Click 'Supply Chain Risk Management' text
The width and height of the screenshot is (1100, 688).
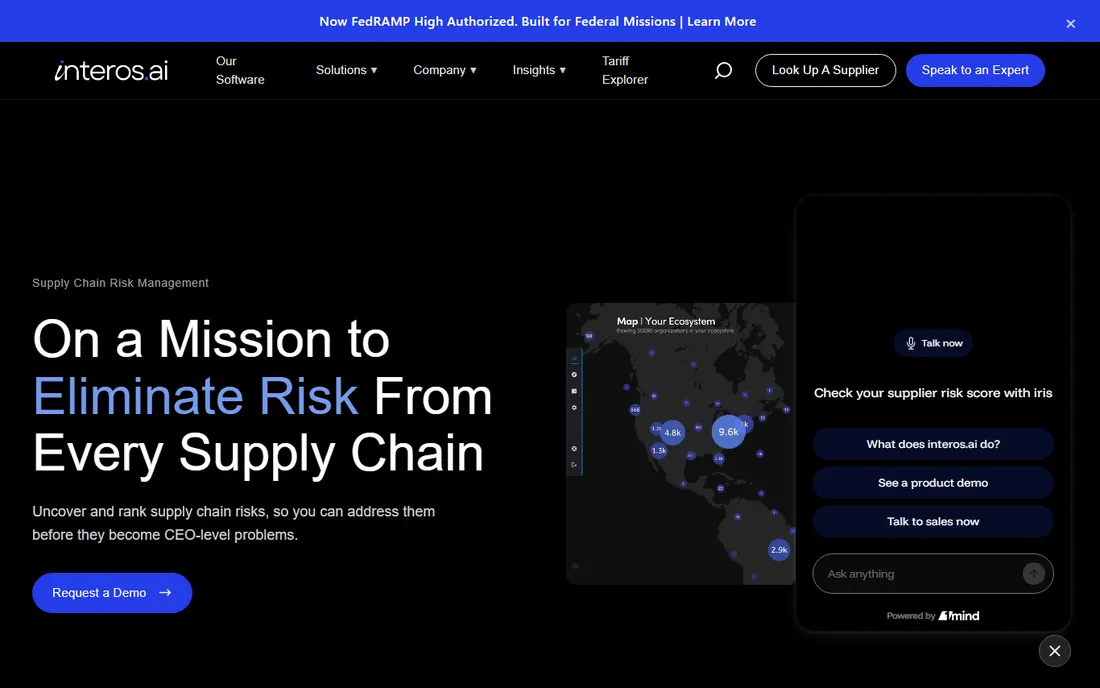[120, 283]
